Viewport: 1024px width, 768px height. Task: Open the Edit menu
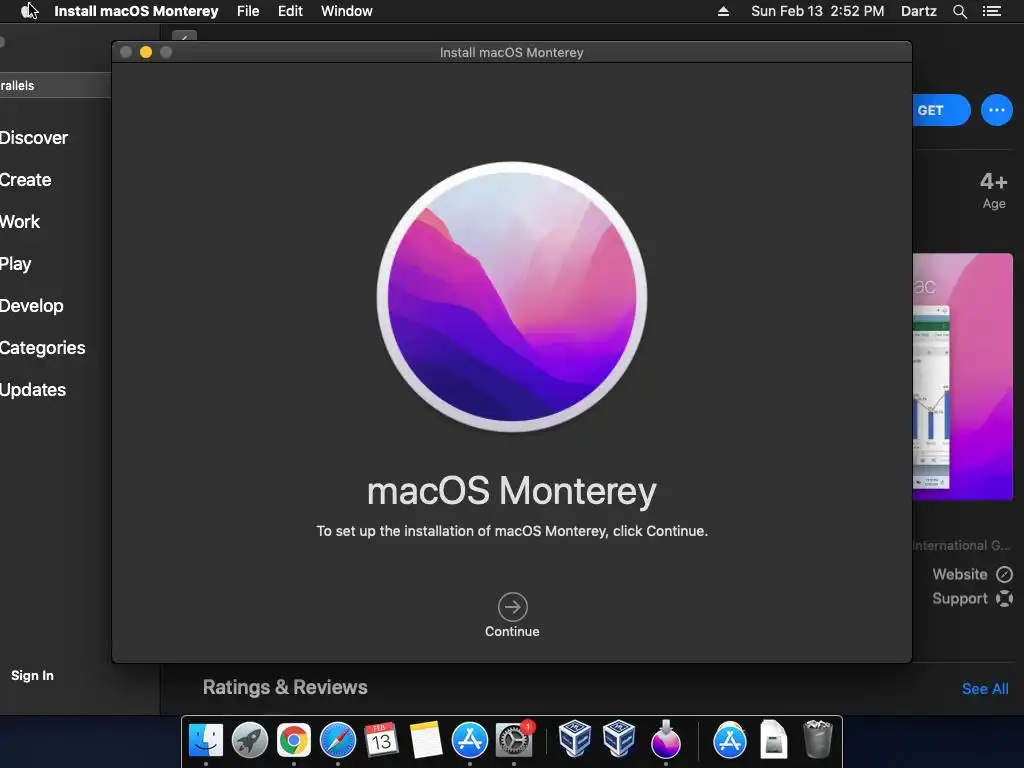point(290,11)
